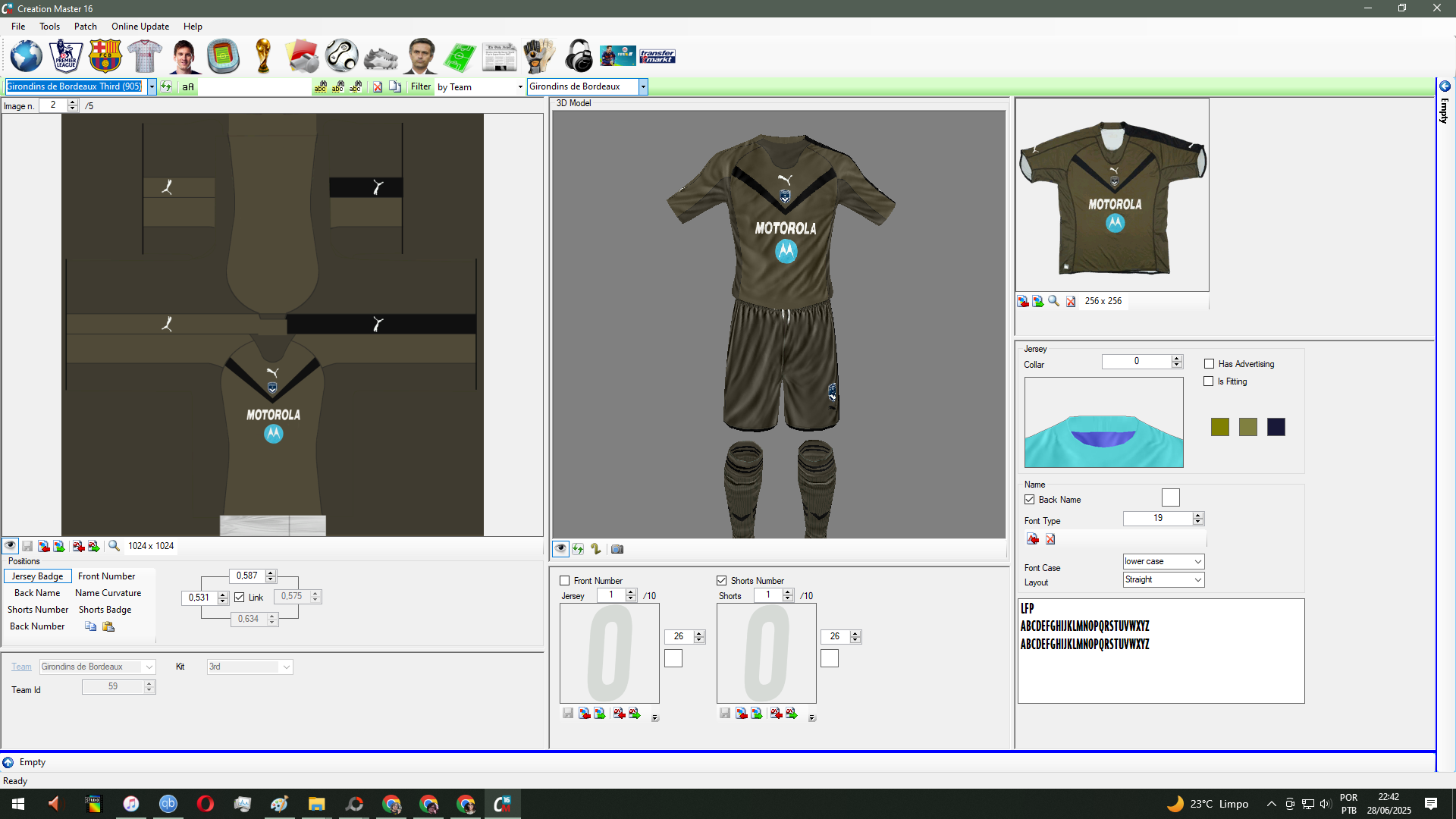Toggle the Back Name checkbox
The height and width of the screenshot is (819, 1456).
(x=1030, y=500)
